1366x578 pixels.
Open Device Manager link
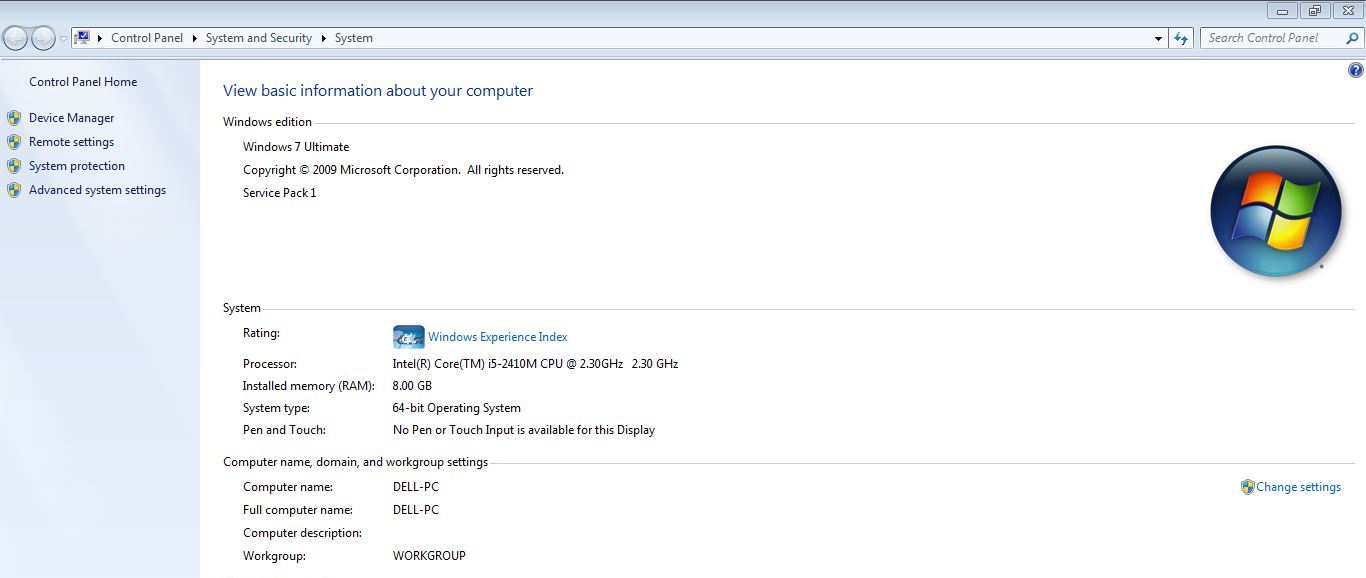[72, 118]
